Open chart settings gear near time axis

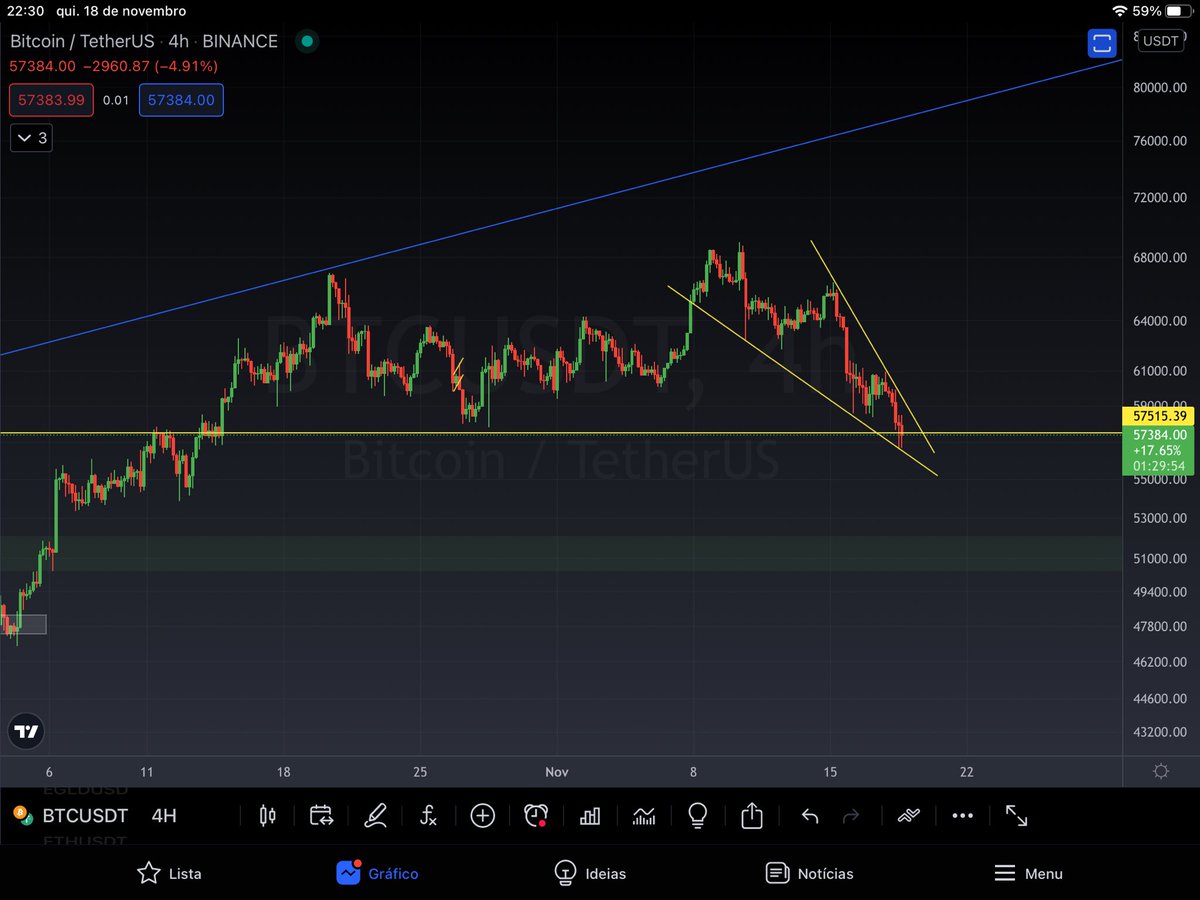(1161, 771)
